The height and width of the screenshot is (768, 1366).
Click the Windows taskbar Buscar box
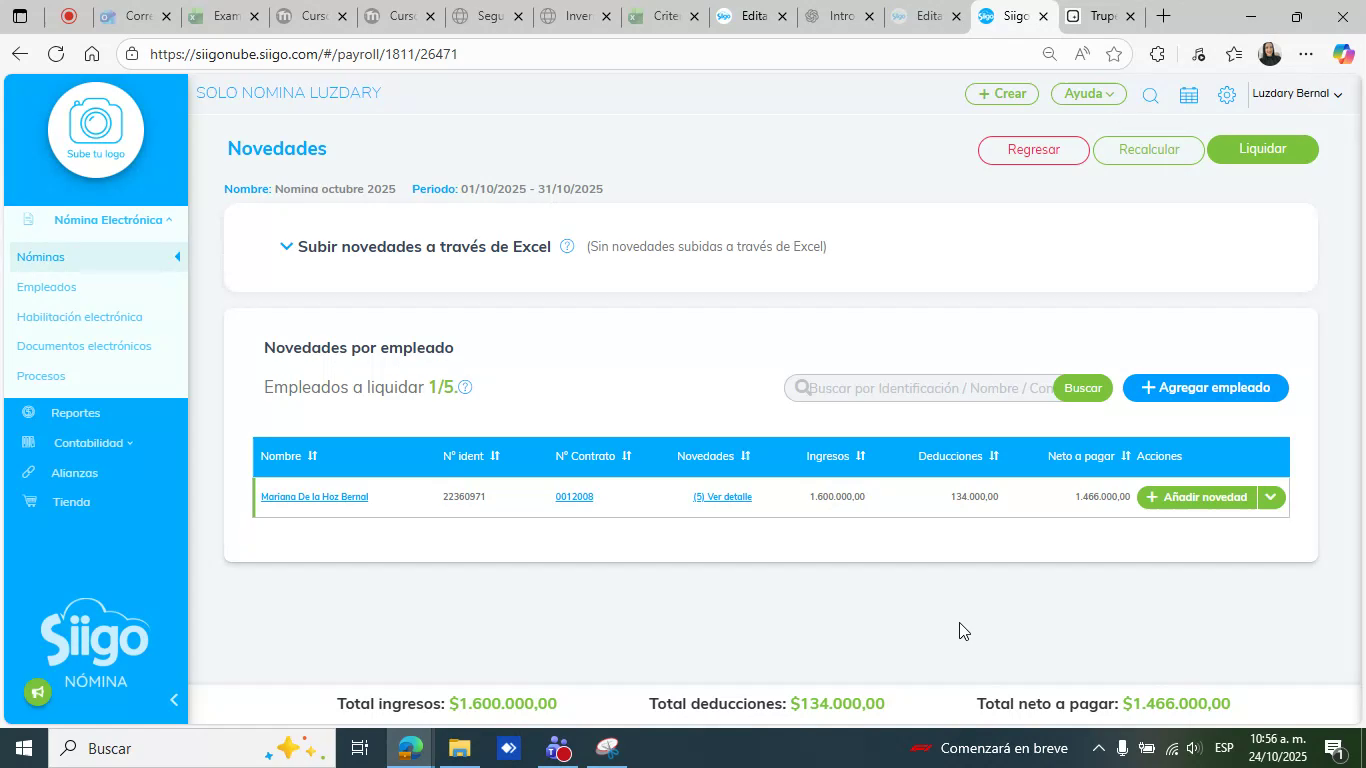pyautogui.click(x=190, y=748)
